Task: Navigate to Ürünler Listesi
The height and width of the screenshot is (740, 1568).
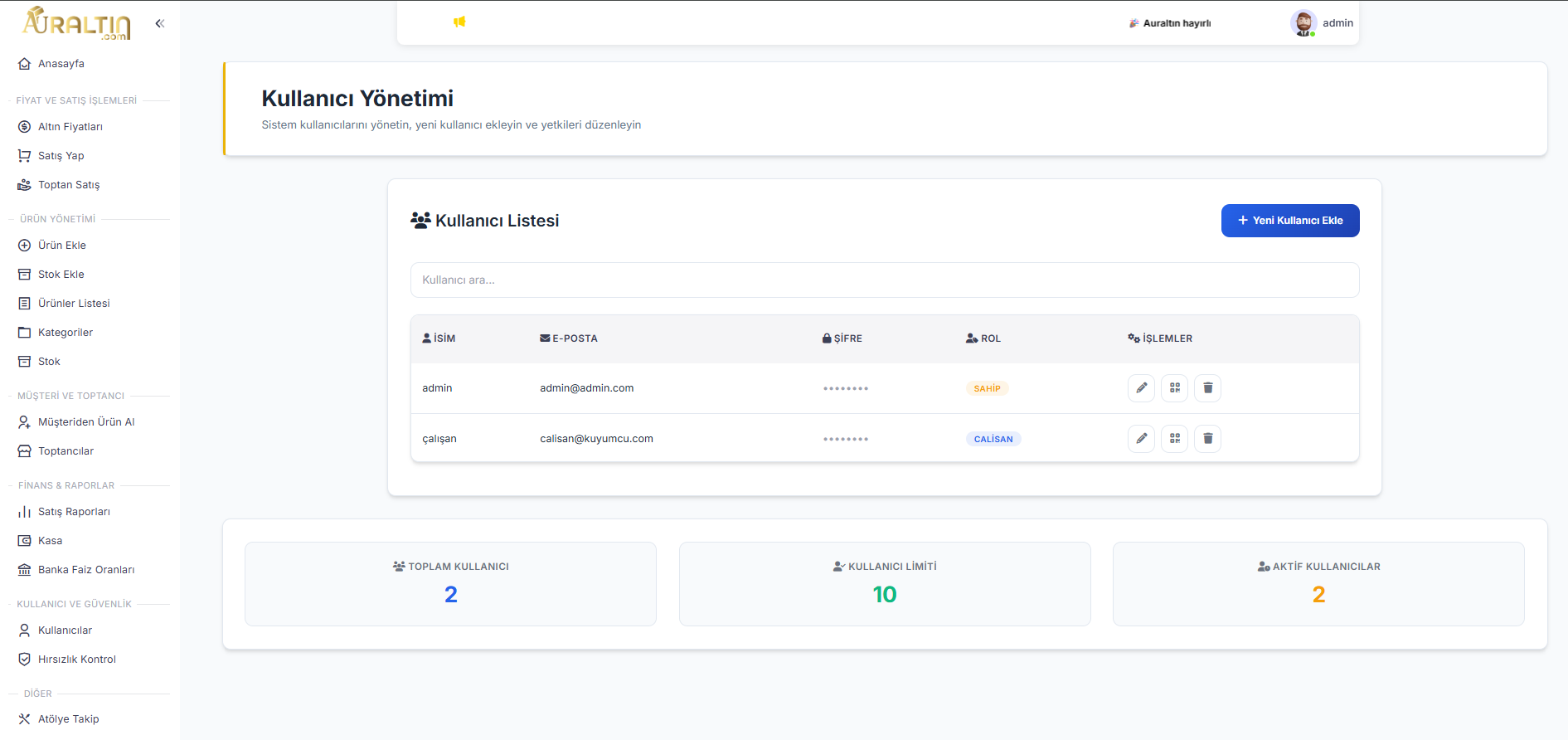Action: 74,304
